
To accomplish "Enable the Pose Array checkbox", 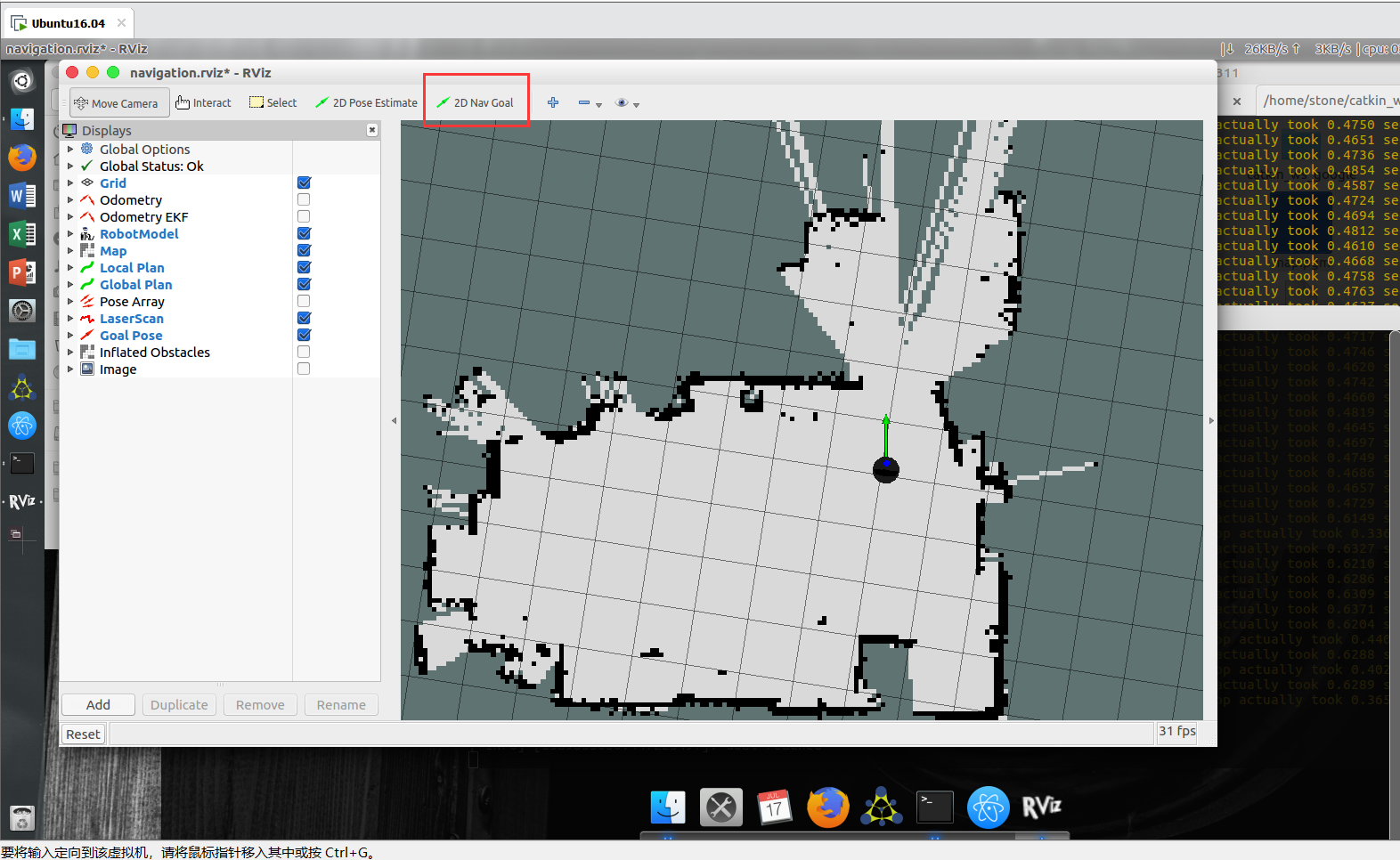I will pos(304,301).
